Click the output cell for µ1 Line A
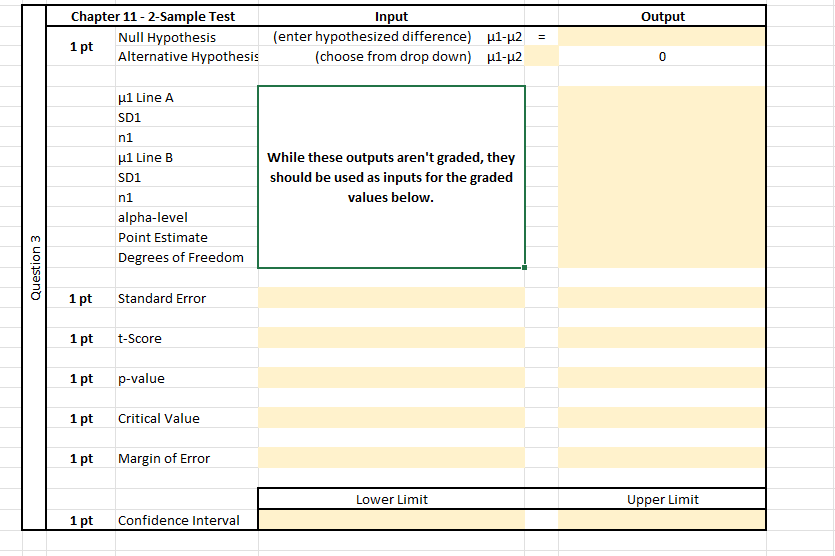Image resolution: width=835 pixels, height=556 pixels. [662, 97]
